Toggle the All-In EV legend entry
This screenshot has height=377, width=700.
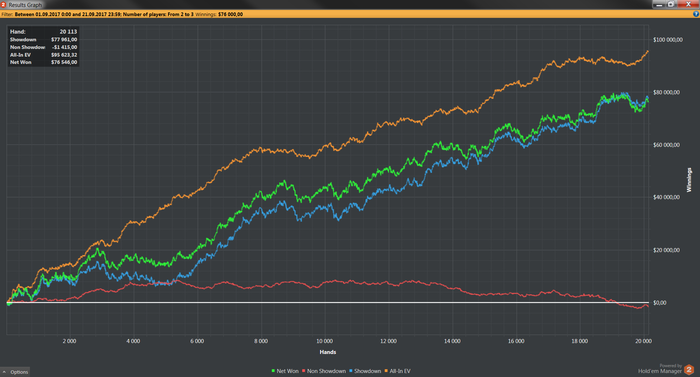[397, 371]
